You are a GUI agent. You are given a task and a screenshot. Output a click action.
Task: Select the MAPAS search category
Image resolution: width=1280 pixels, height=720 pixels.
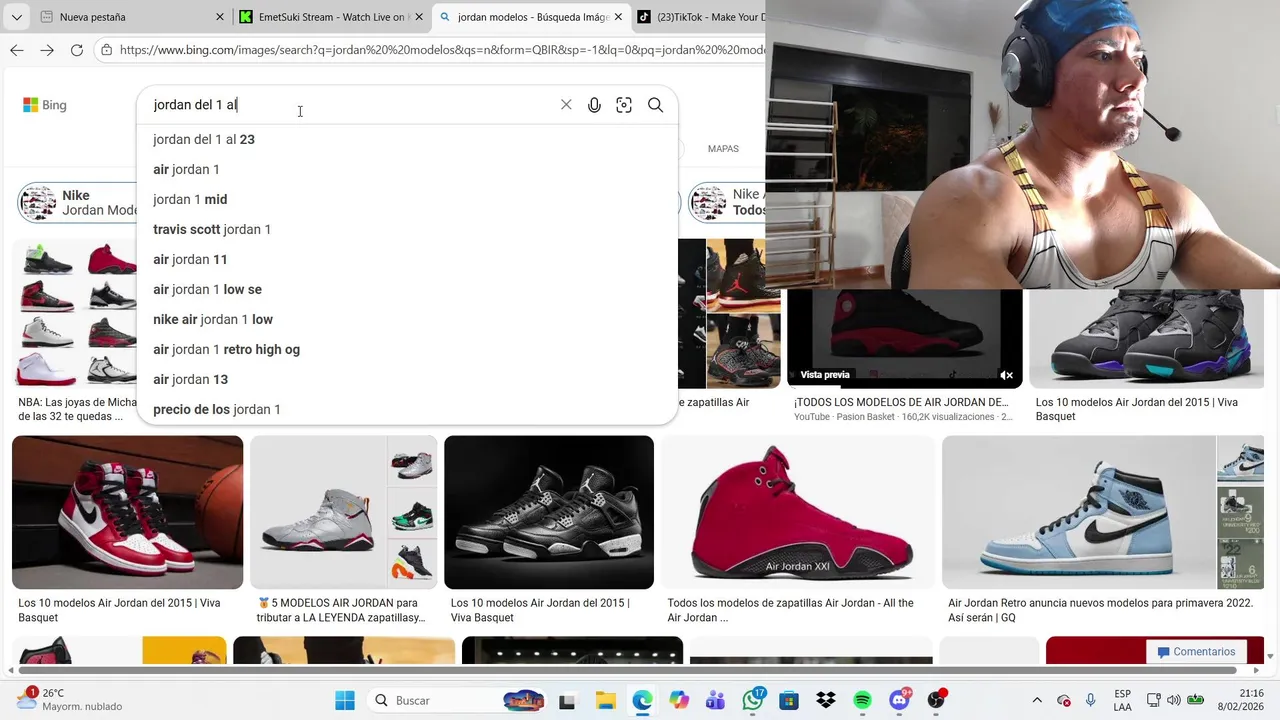tap(723, 149)
